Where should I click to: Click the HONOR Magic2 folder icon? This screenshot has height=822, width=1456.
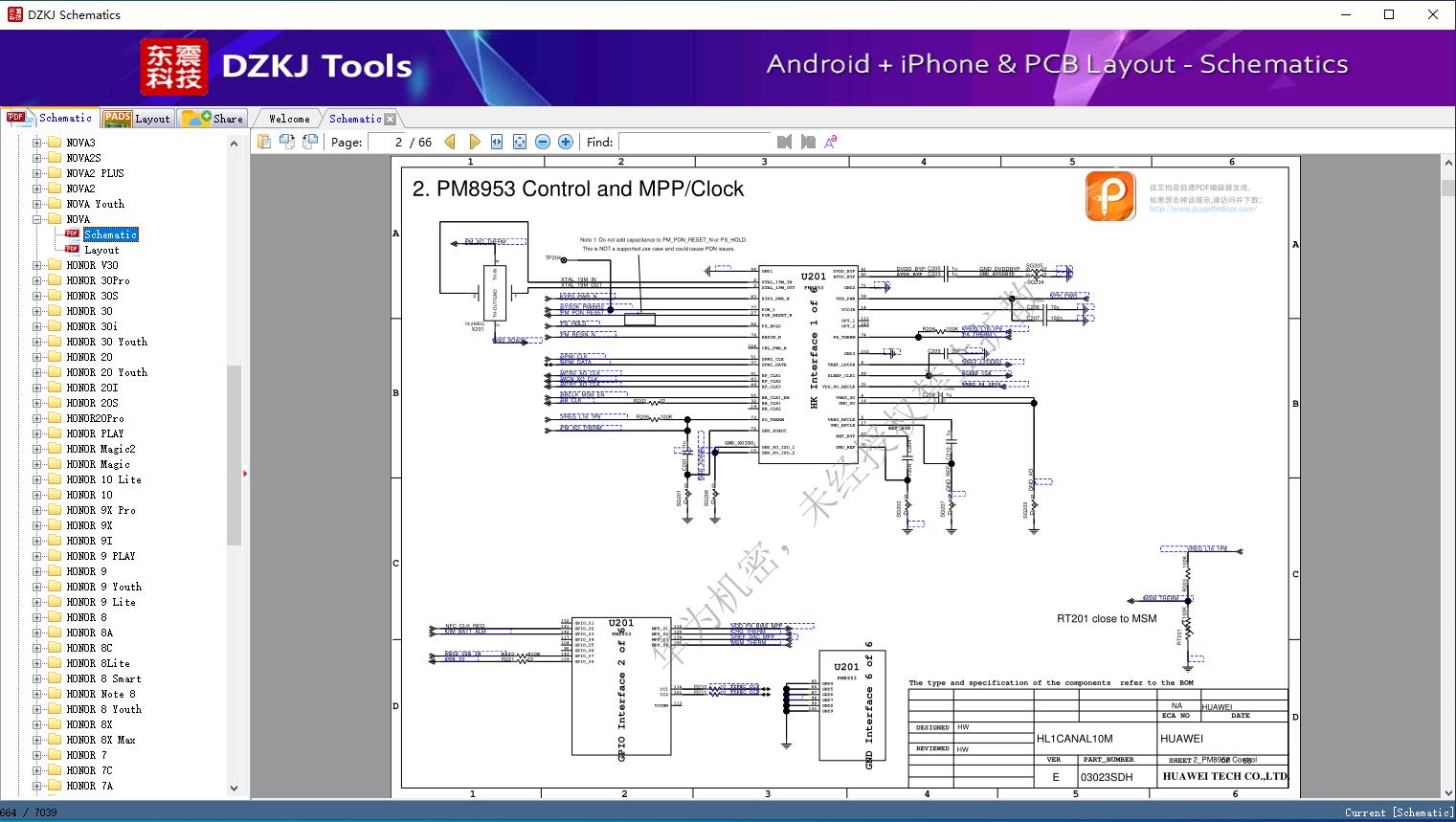(x=54, y=449)
